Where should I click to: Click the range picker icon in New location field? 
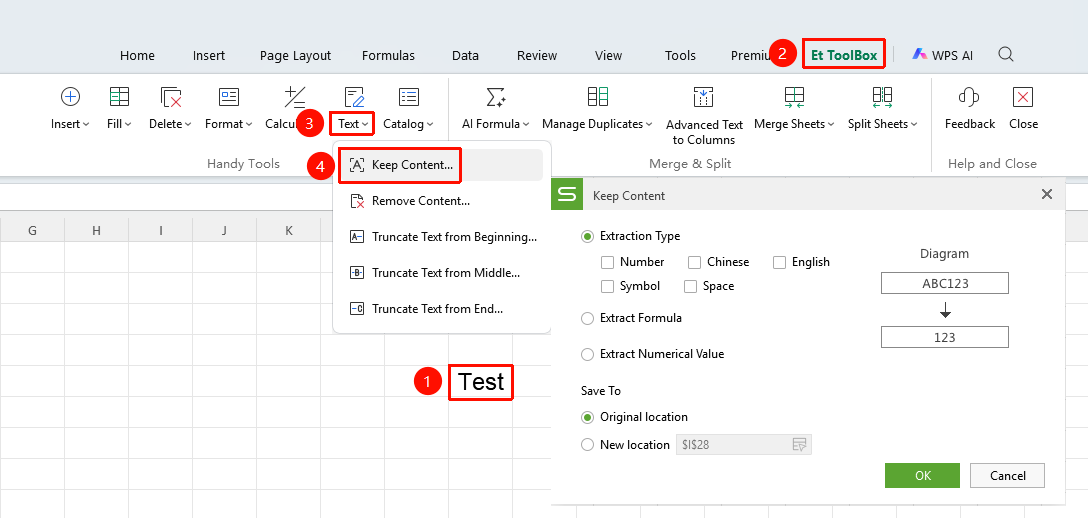[x=799, y=444]
